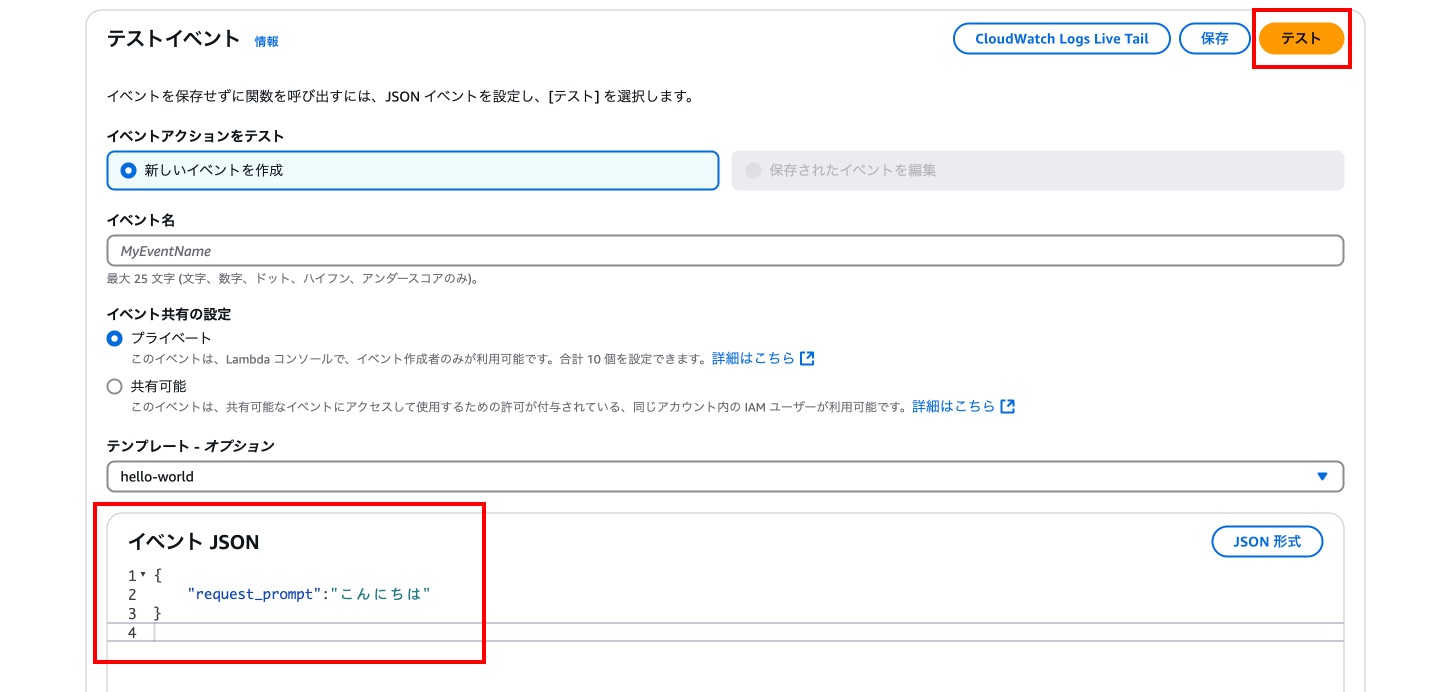Image resolution: width=1451 pixels, height=692 pixels.
Task: Open the hello-world template dropdown
Action: [725, 477]
